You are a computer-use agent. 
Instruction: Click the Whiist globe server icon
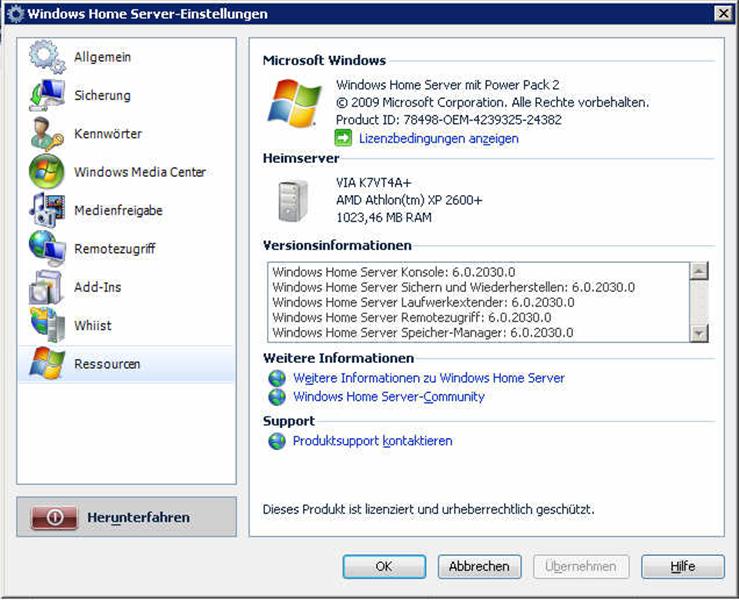click(47, 325)
